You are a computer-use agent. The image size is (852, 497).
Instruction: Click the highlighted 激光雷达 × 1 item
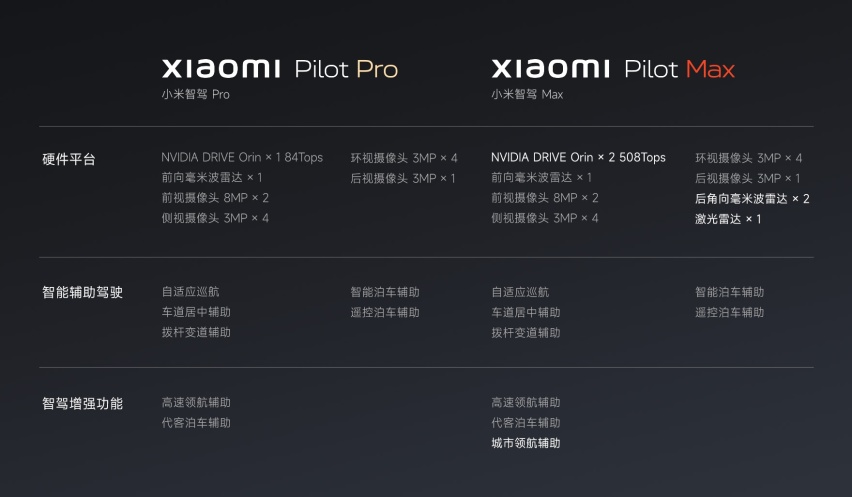click(x=728, y=219)
